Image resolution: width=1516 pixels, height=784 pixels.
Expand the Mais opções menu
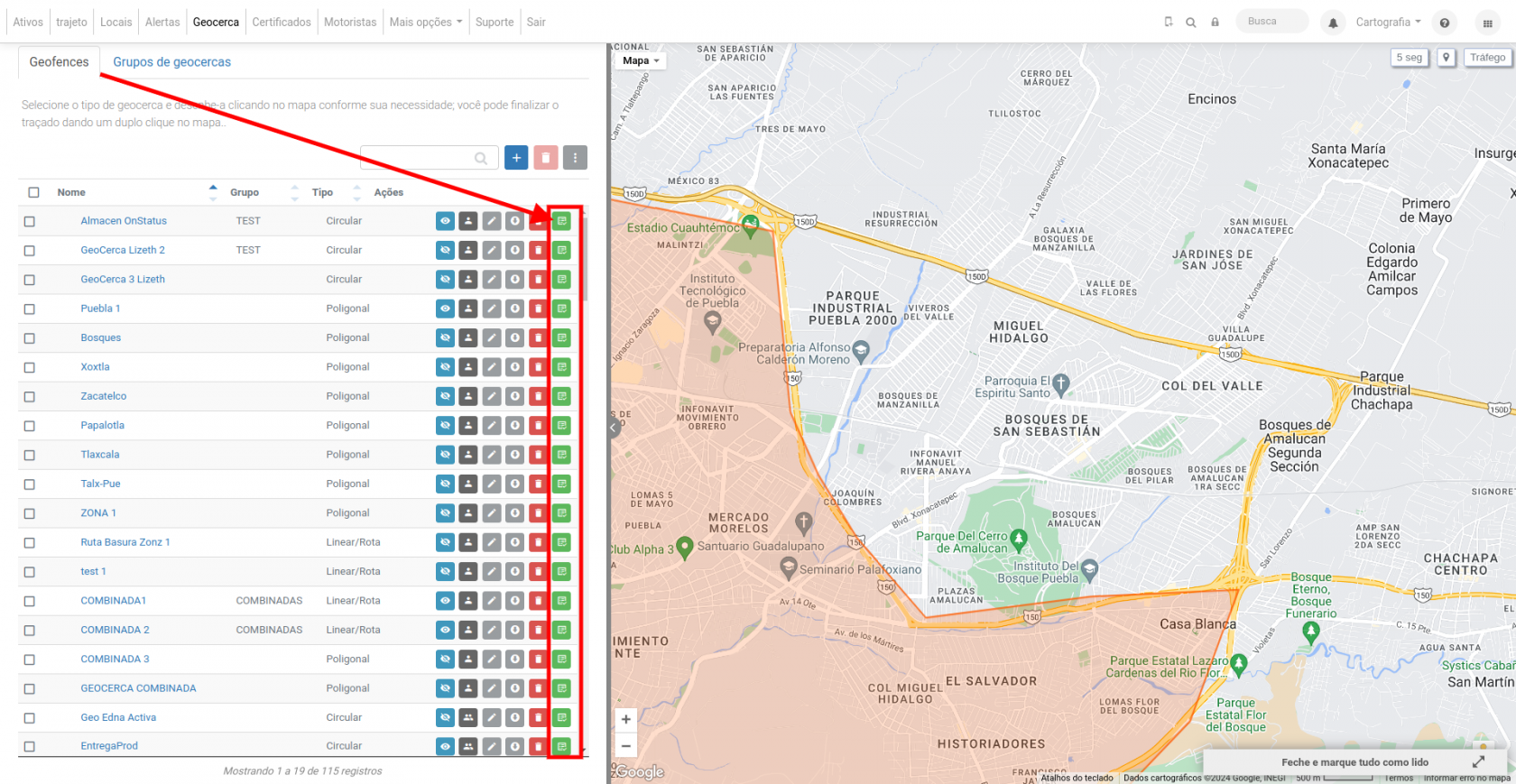(x=426, y=23)
